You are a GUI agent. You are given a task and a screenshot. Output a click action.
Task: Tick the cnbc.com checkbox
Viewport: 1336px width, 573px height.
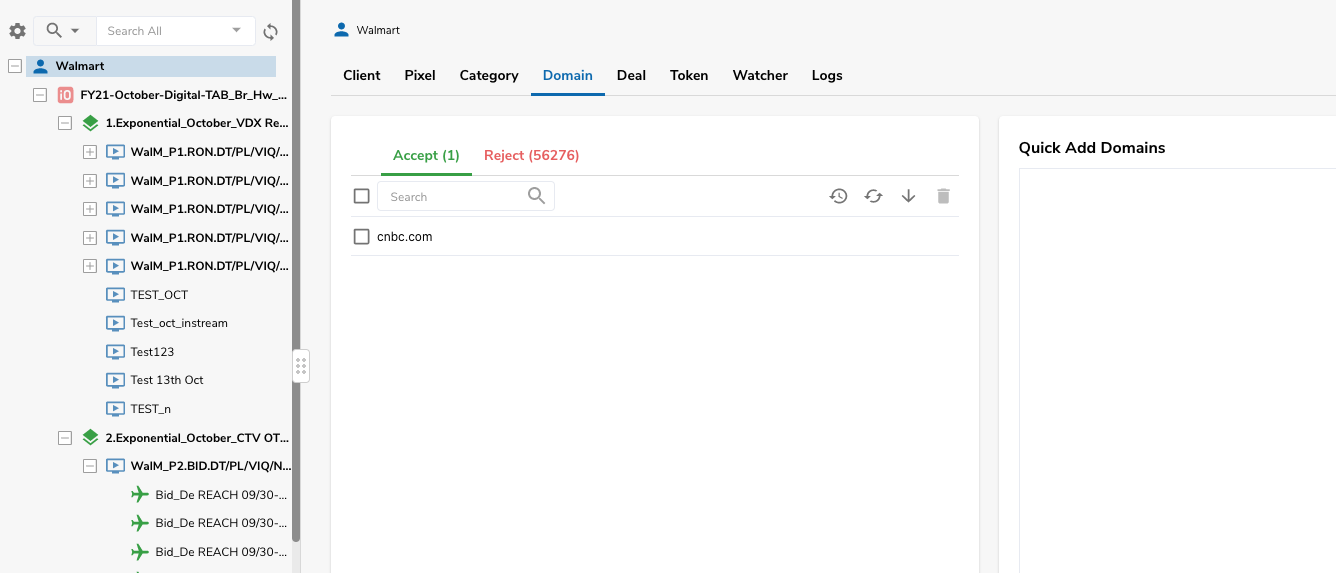tap(362, 237)
